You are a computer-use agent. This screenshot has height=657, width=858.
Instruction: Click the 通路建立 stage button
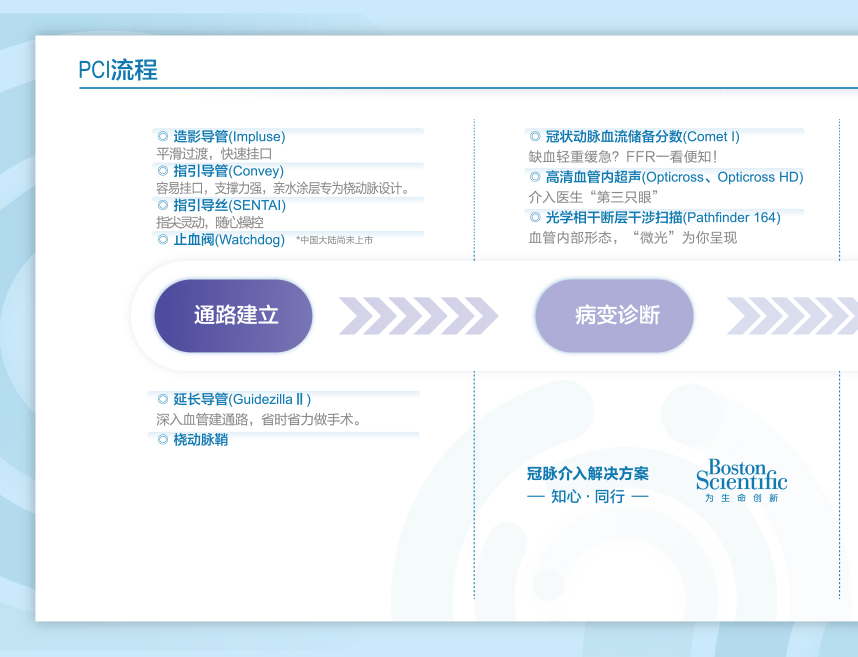click(x=234, y=316)
